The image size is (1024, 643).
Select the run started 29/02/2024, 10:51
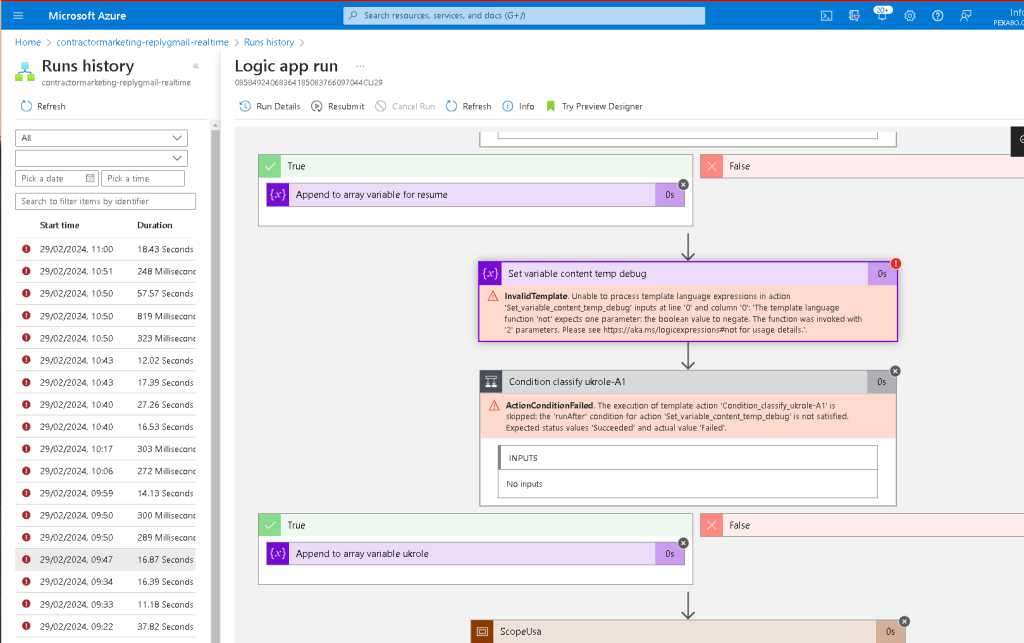click(105, 272)
